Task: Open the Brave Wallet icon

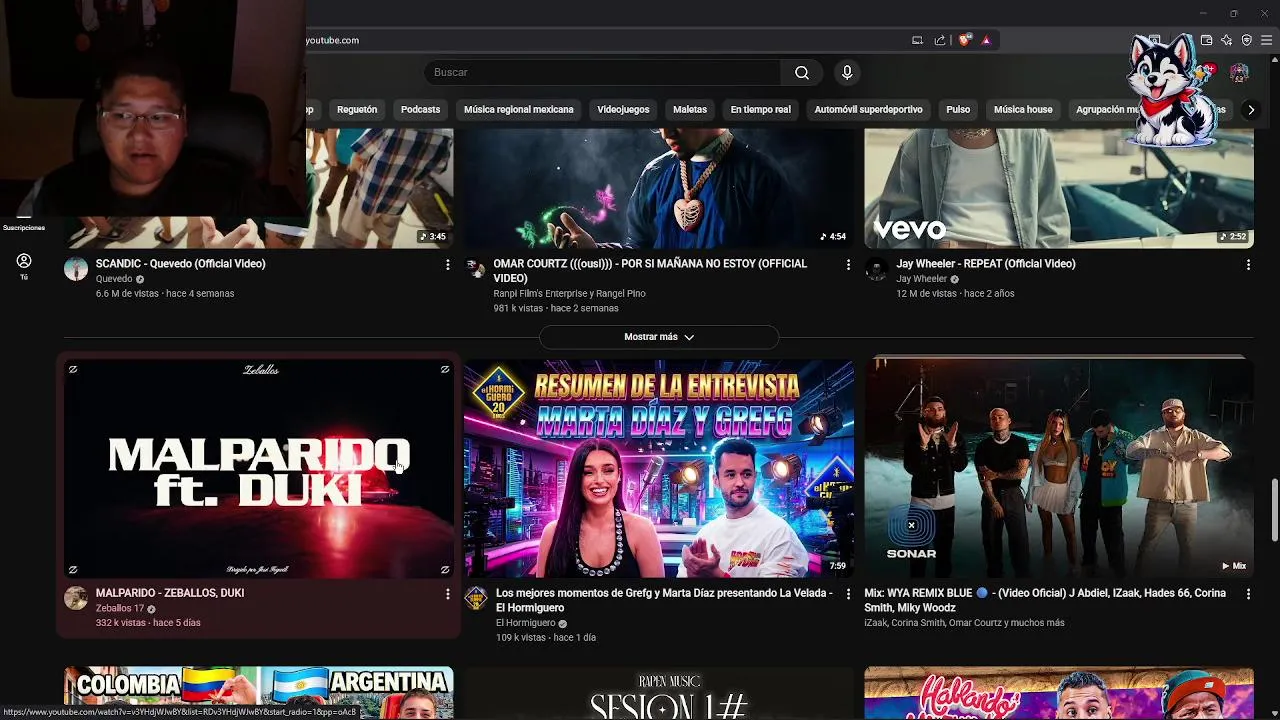Action: [1207, 40]
